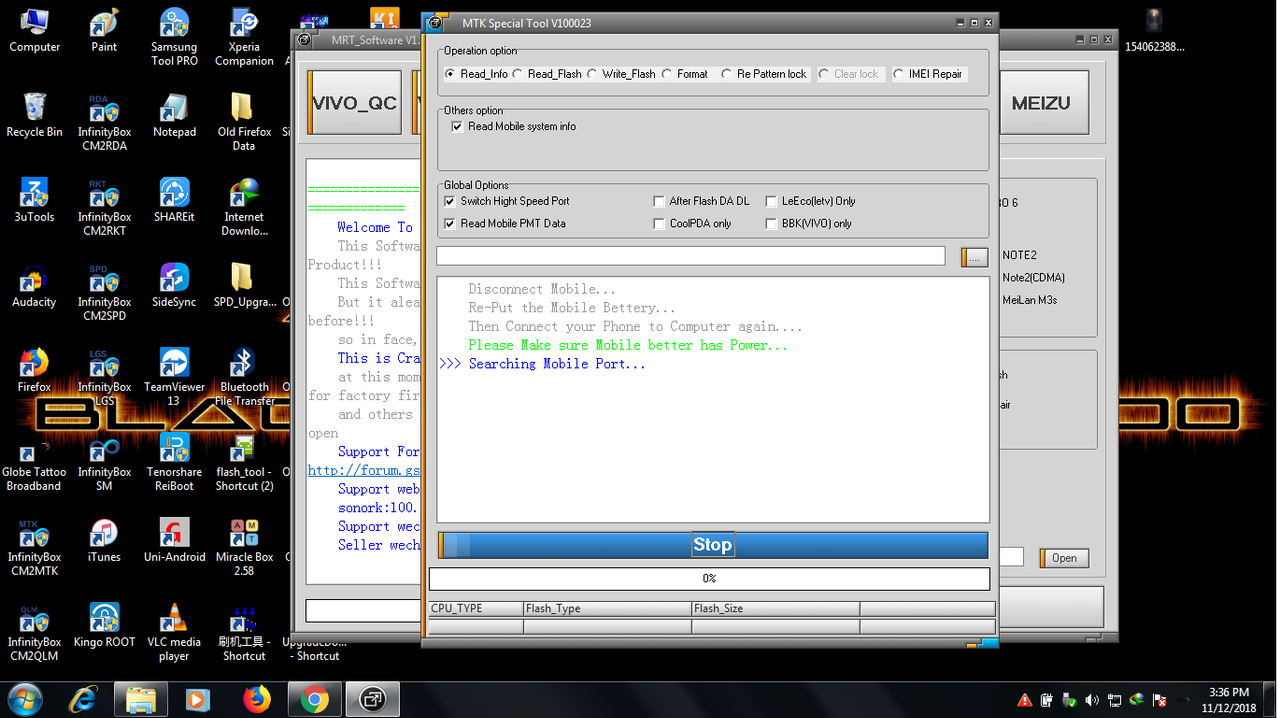Launch Kingo ROOT shortcut
The width and height of the screenshot is (1280, 718).
point(104,625)
